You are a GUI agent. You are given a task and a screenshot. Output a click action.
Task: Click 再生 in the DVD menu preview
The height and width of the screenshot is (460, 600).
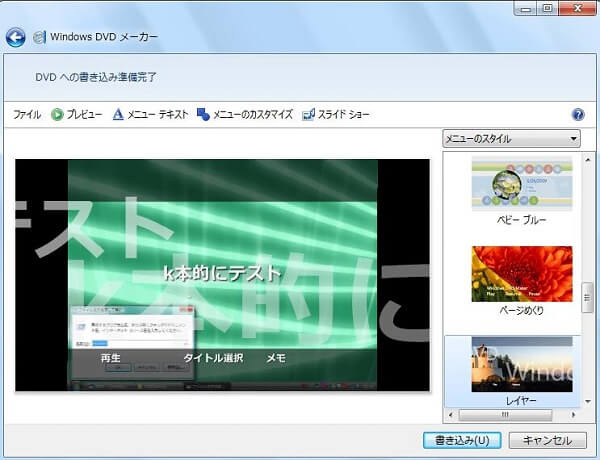point(111,358)
